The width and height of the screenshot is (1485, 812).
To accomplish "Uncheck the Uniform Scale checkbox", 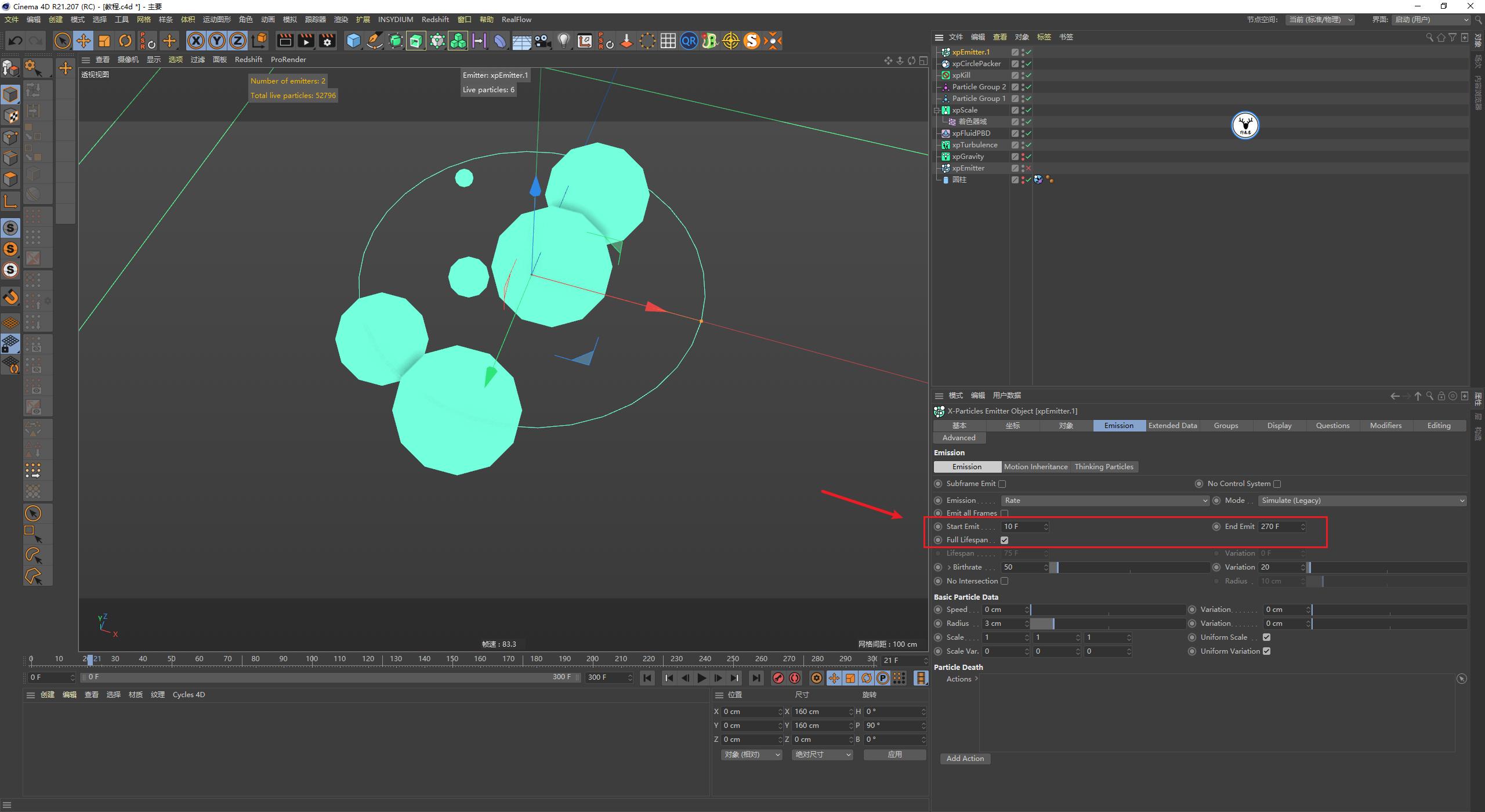I will (x=1267, y=637).
